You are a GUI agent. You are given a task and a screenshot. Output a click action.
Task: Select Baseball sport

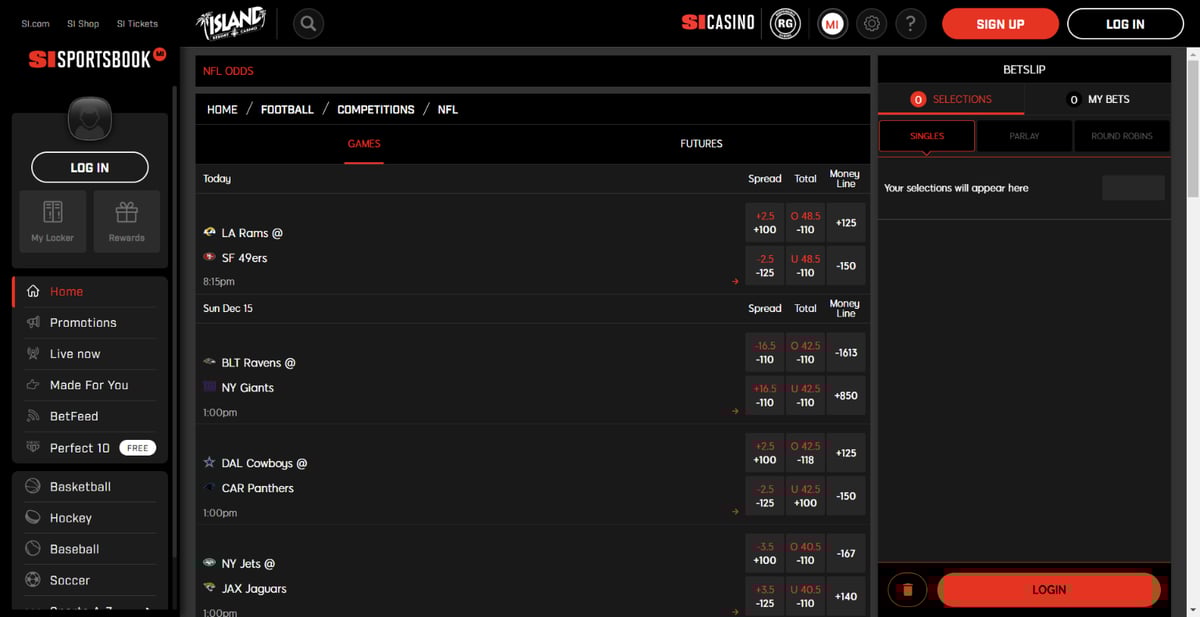click(x=90, y=549)
